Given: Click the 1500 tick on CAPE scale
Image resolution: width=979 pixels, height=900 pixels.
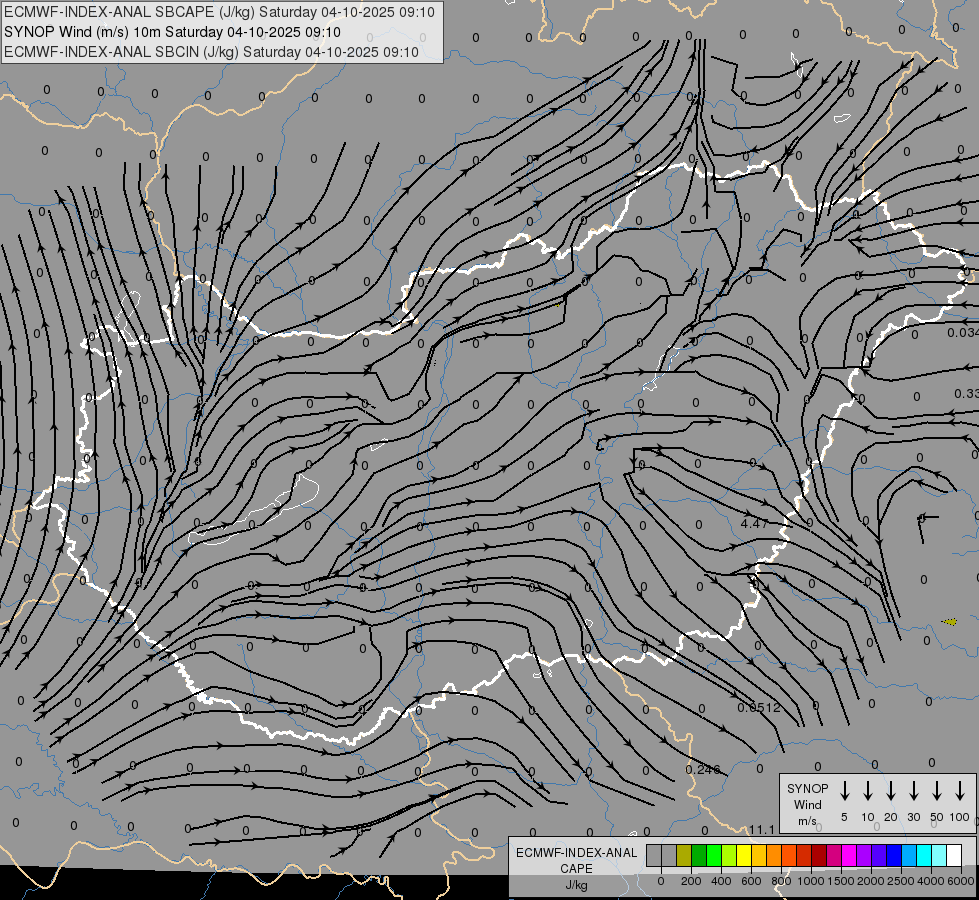Looking at the screenshot, I should point(841,881).
